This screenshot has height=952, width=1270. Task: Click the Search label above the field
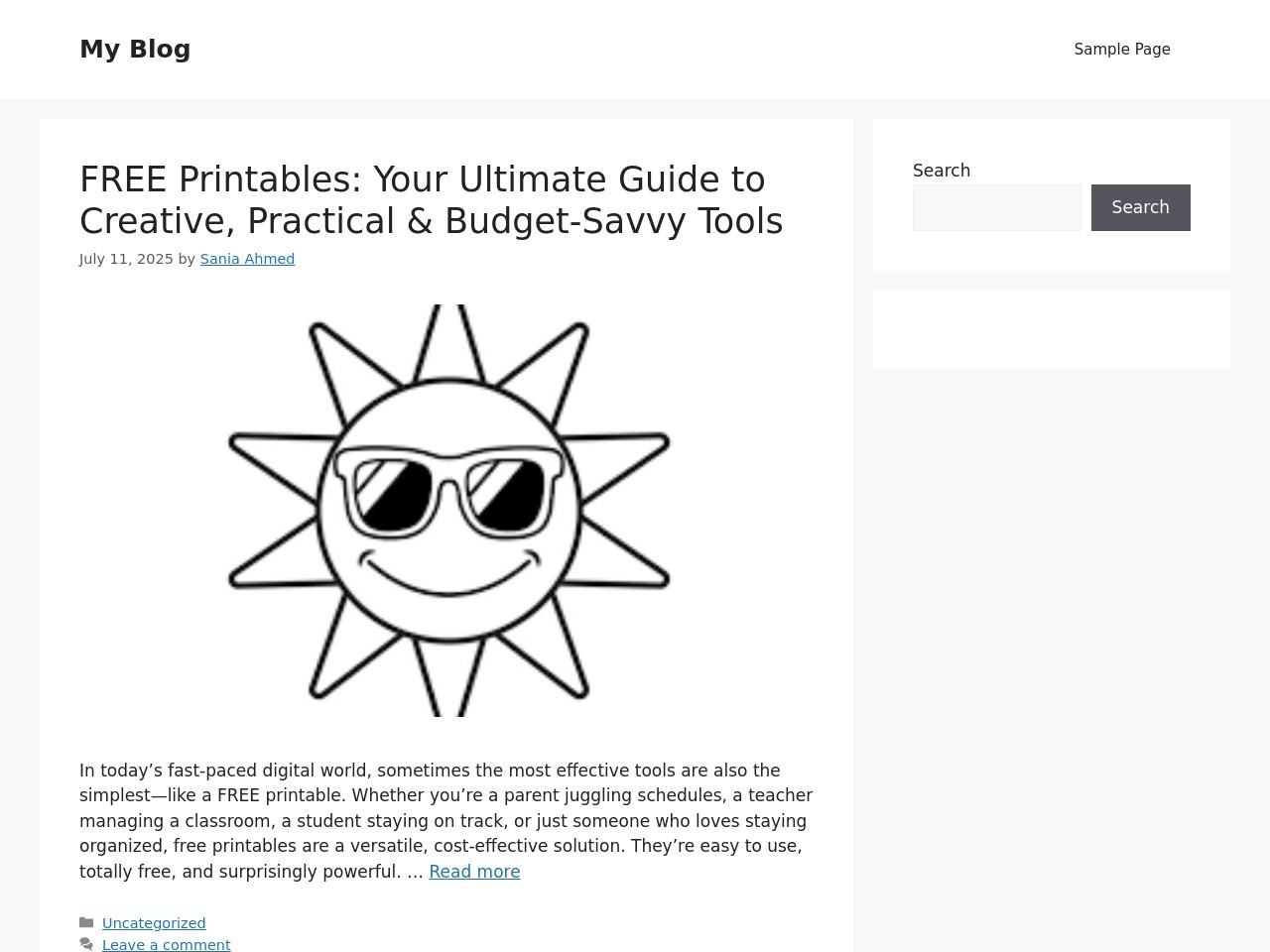[941, 171]
